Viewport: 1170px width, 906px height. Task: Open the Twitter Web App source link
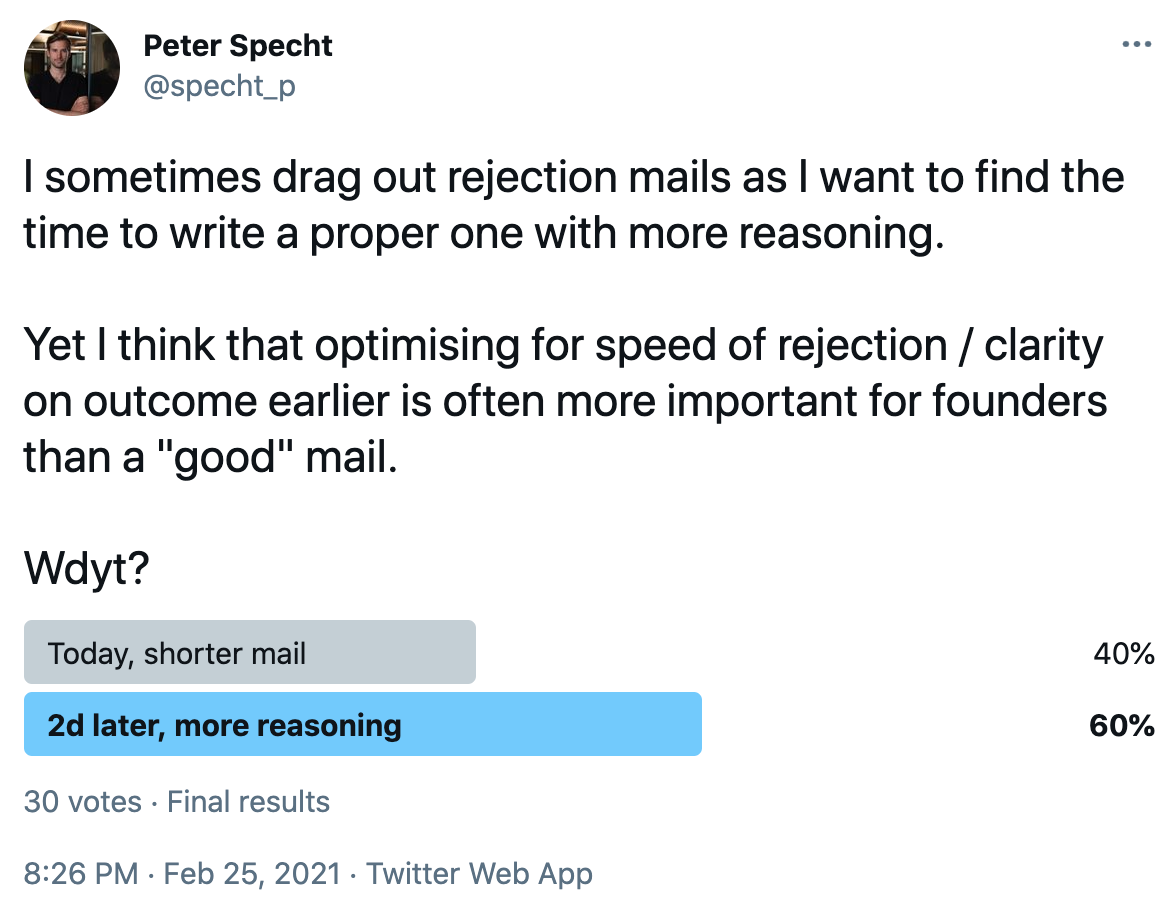(479, 874)
